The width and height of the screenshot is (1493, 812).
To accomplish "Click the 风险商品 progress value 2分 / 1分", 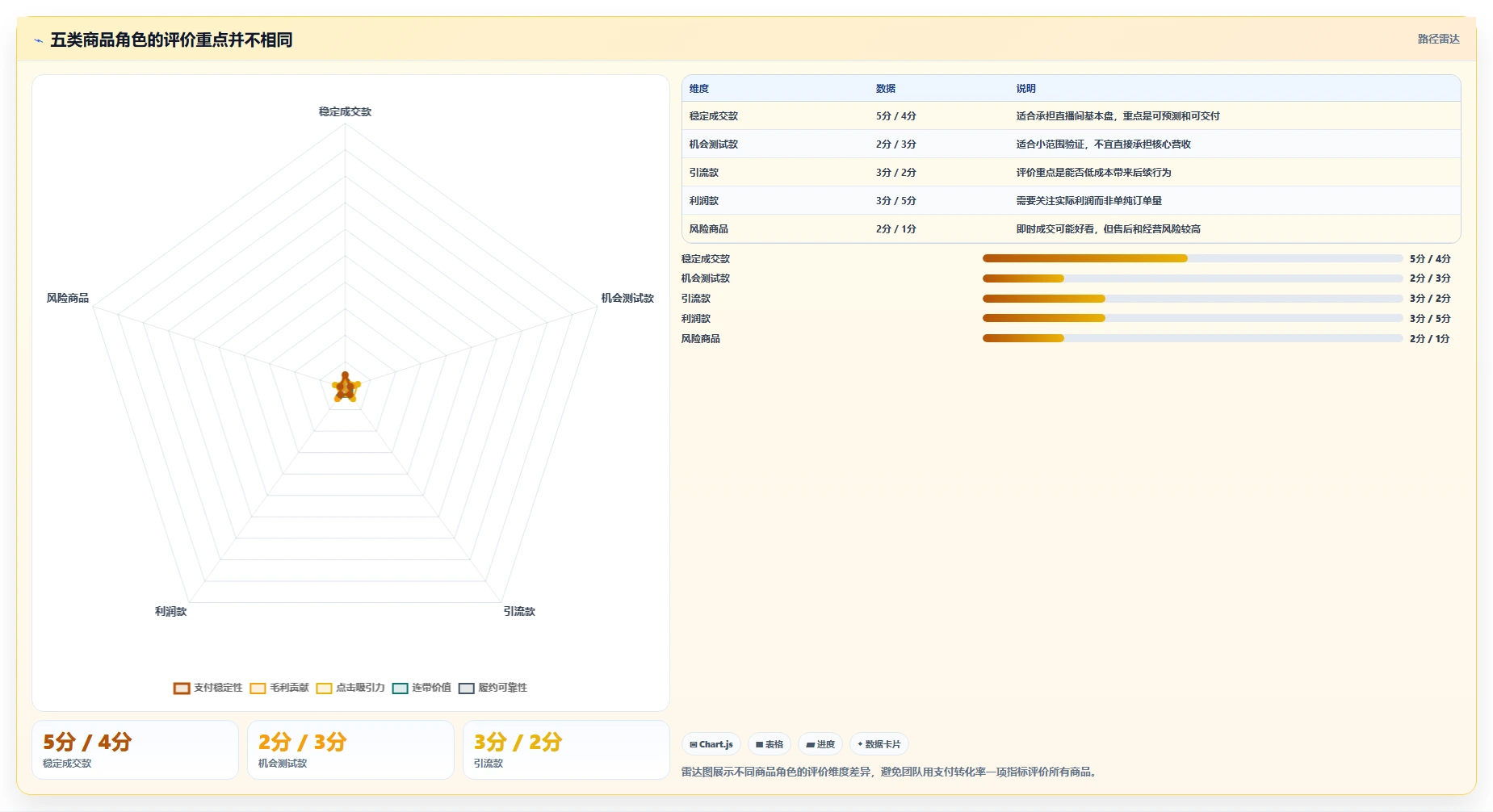I will 1429,339.
